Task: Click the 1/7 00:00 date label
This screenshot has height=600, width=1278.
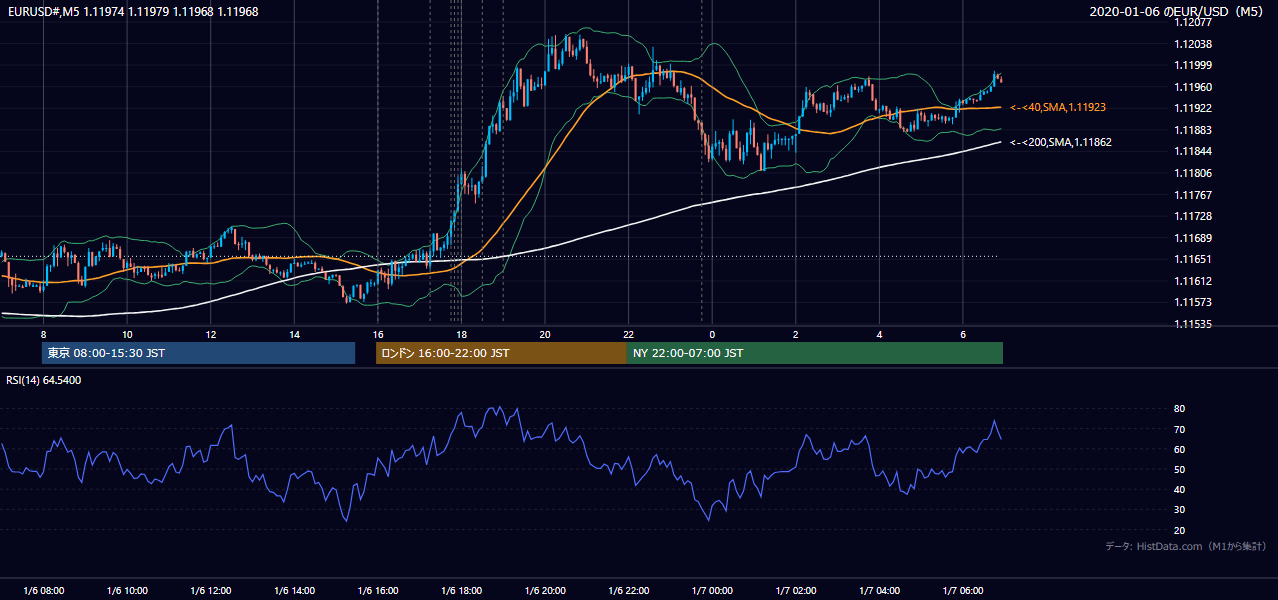Action: 712,590
